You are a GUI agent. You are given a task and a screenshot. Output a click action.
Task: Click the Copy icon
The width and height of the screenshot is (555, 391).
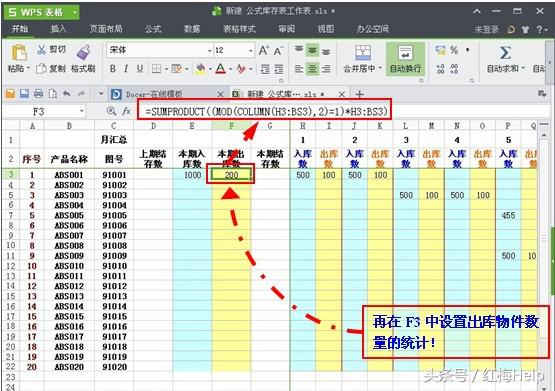[x=41, y=68]
